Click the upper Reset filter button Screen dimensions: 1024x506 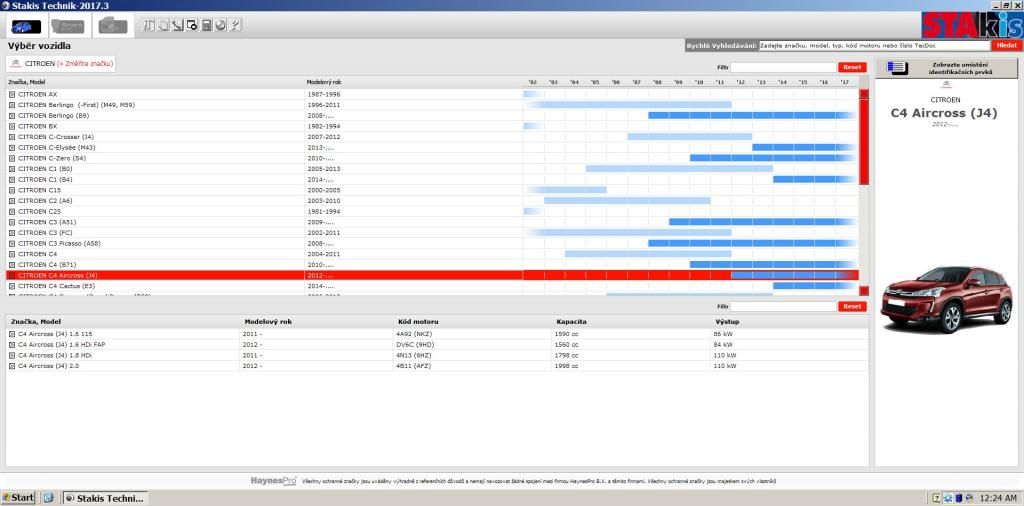click(852, 67)
